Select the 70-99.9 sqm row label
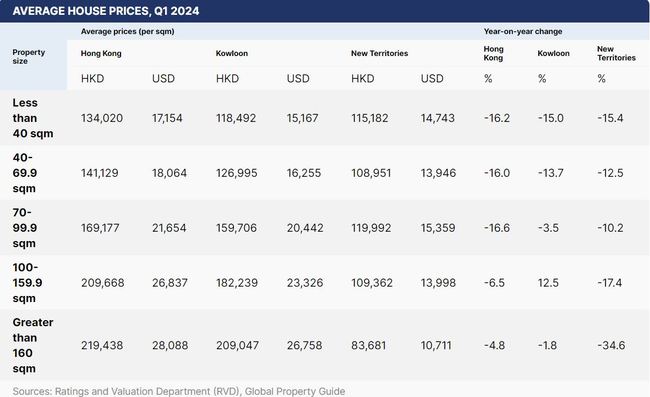The image size is (650, 397). point(25,228)
